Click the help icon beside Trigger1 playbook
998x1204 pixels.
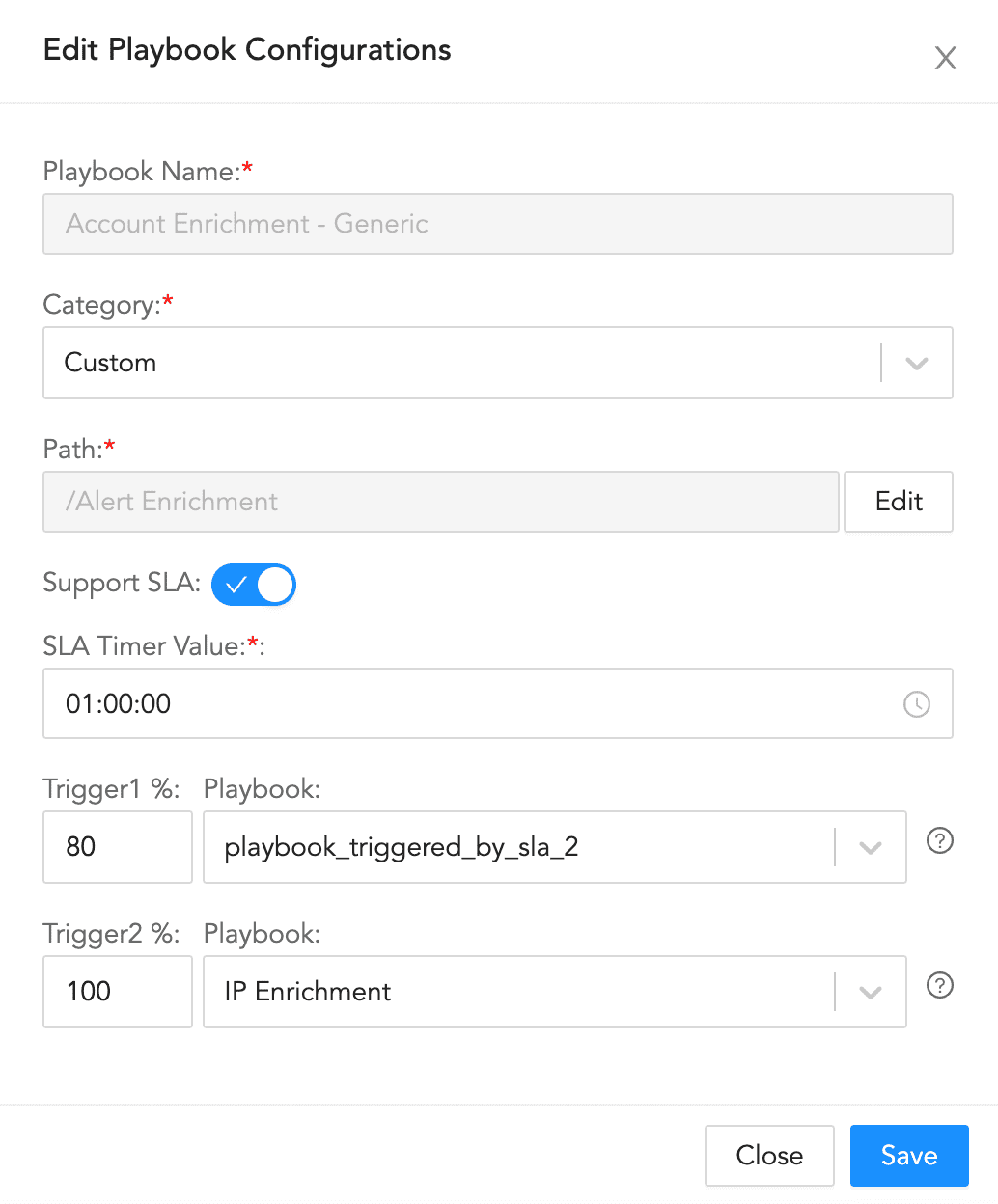pos(939,841)
